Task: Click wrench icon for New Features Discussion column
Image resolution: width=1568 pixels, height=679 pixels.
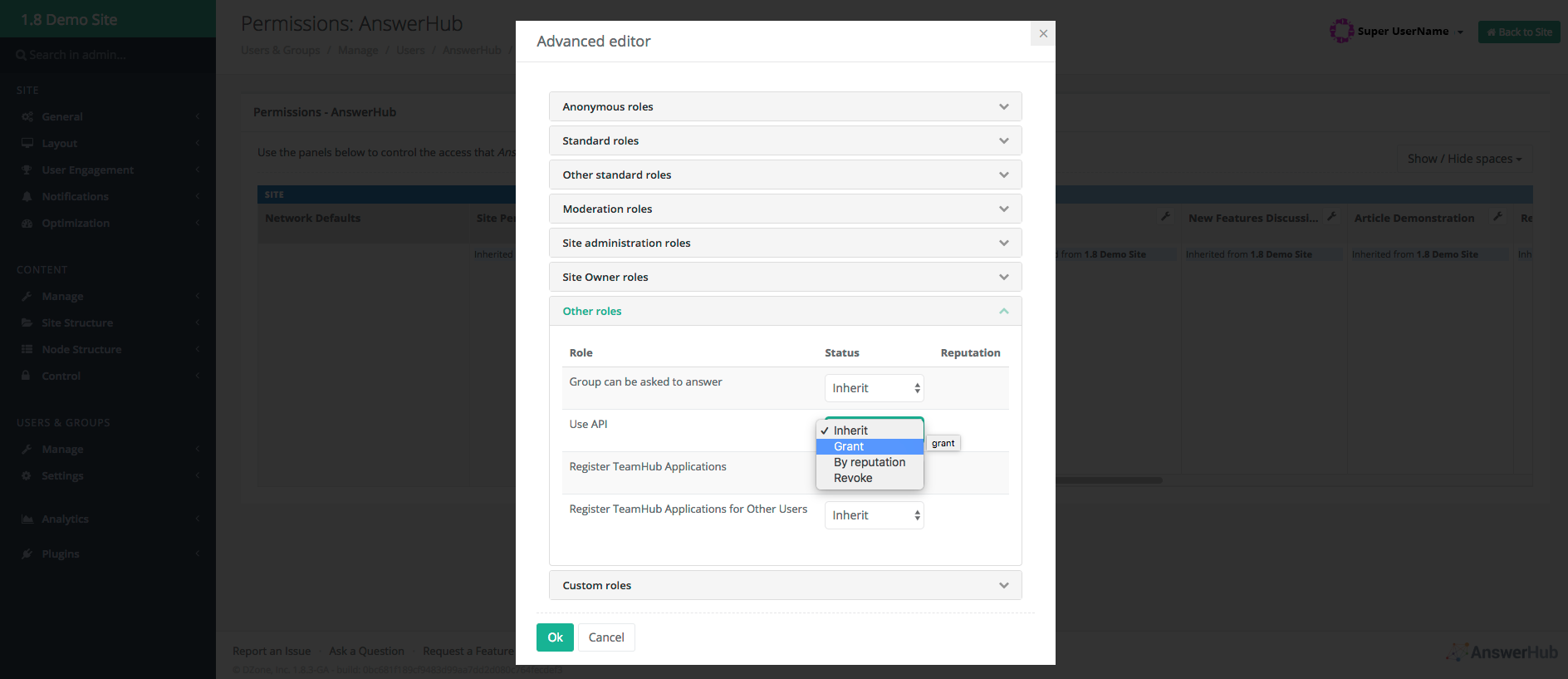Action: point(1331,217)
